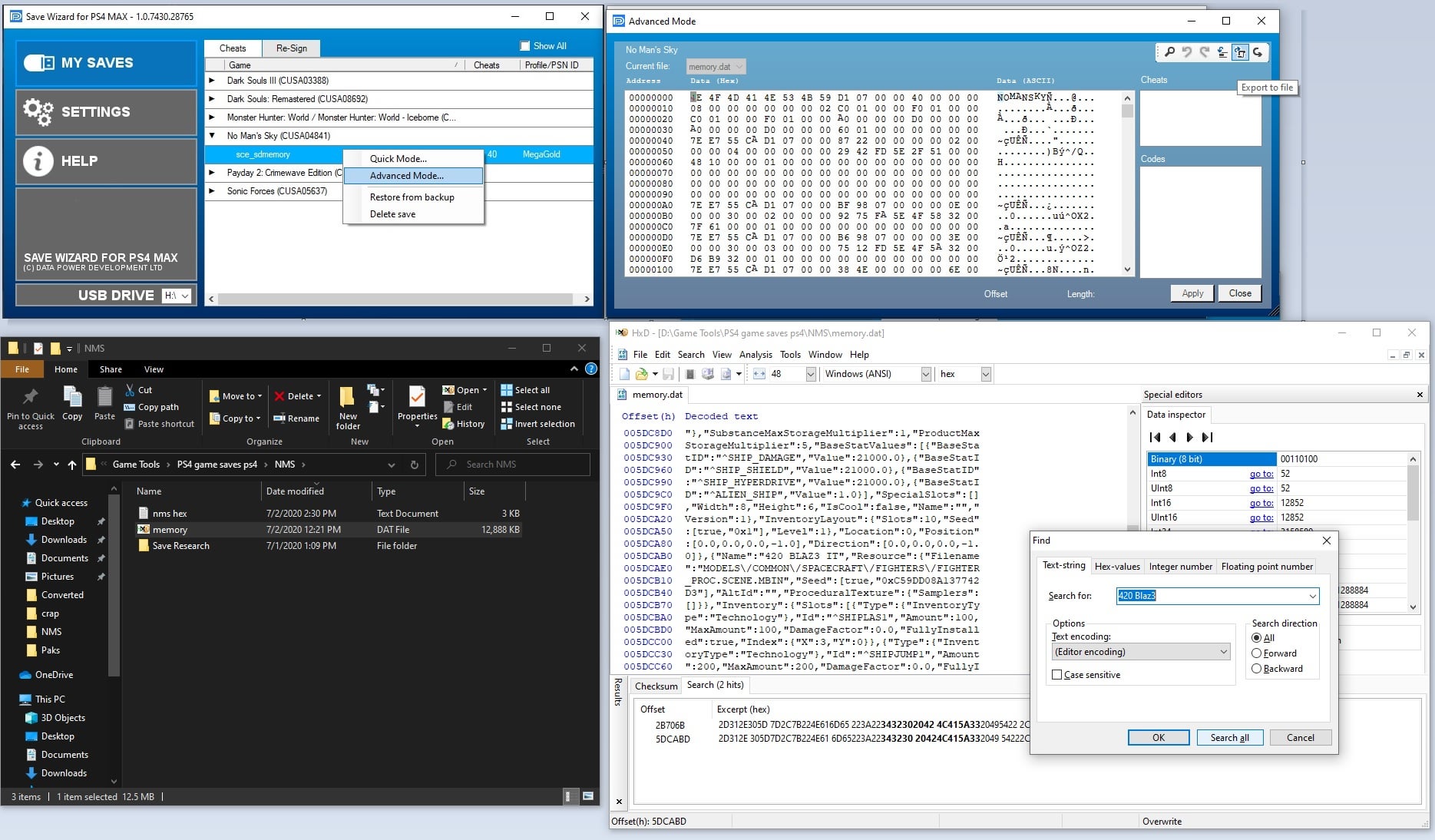Switch Explorer to large icons view toggle
Image resolution: width=1435 pixels, height=840 pixels.
pyautogui.click(x=587, y=796)
